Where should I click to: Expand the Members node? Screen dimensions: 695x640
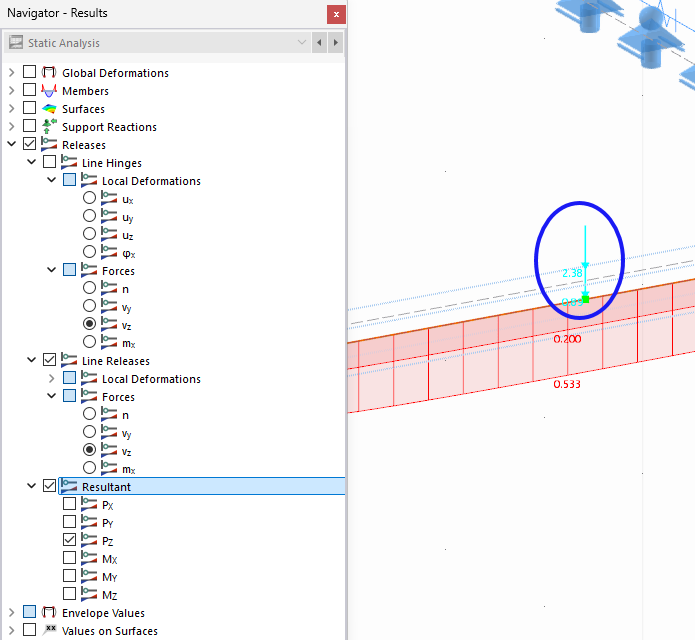coord(12,90)
